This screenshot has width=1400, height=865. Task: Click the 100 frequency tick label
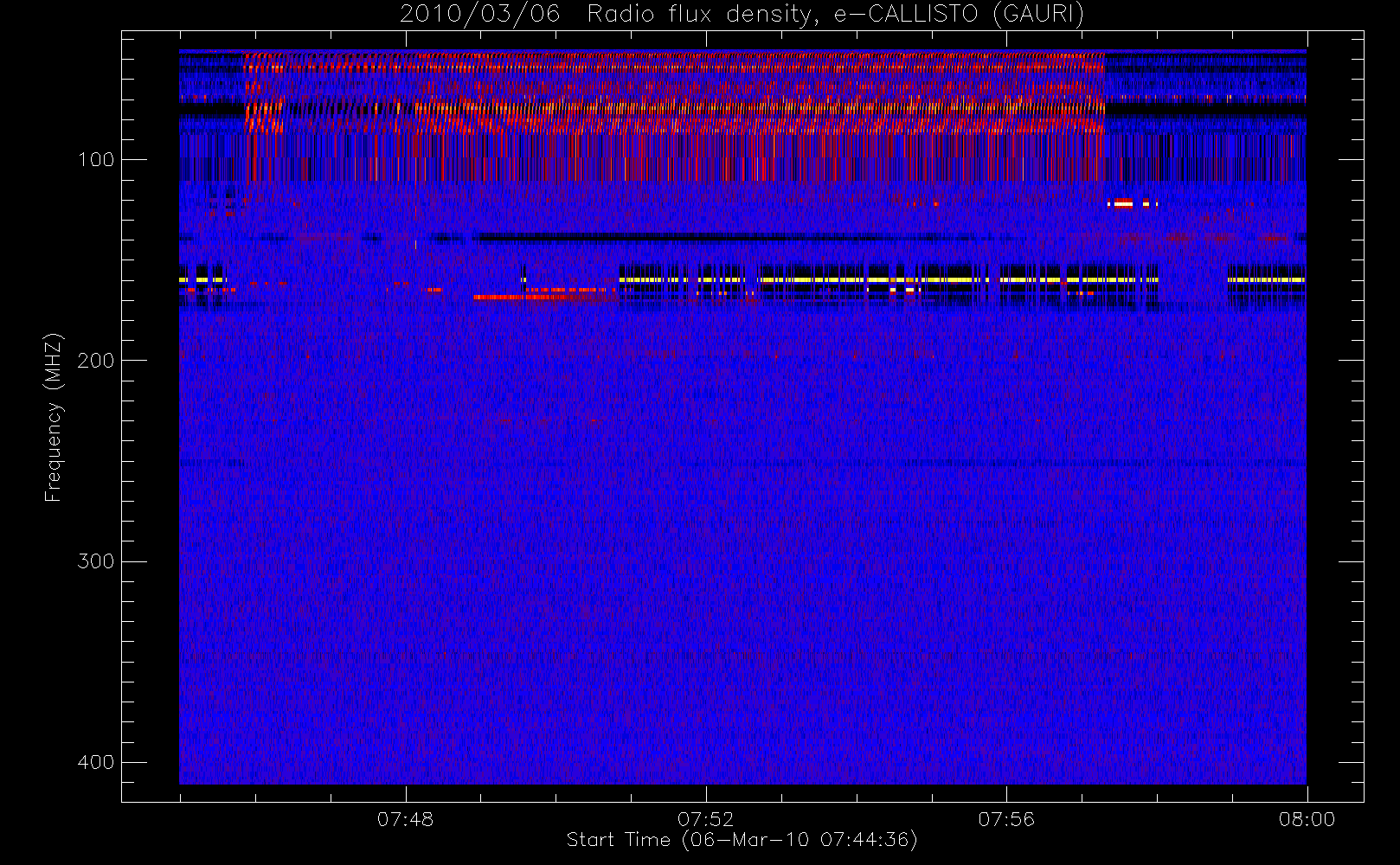coord(95,160)
